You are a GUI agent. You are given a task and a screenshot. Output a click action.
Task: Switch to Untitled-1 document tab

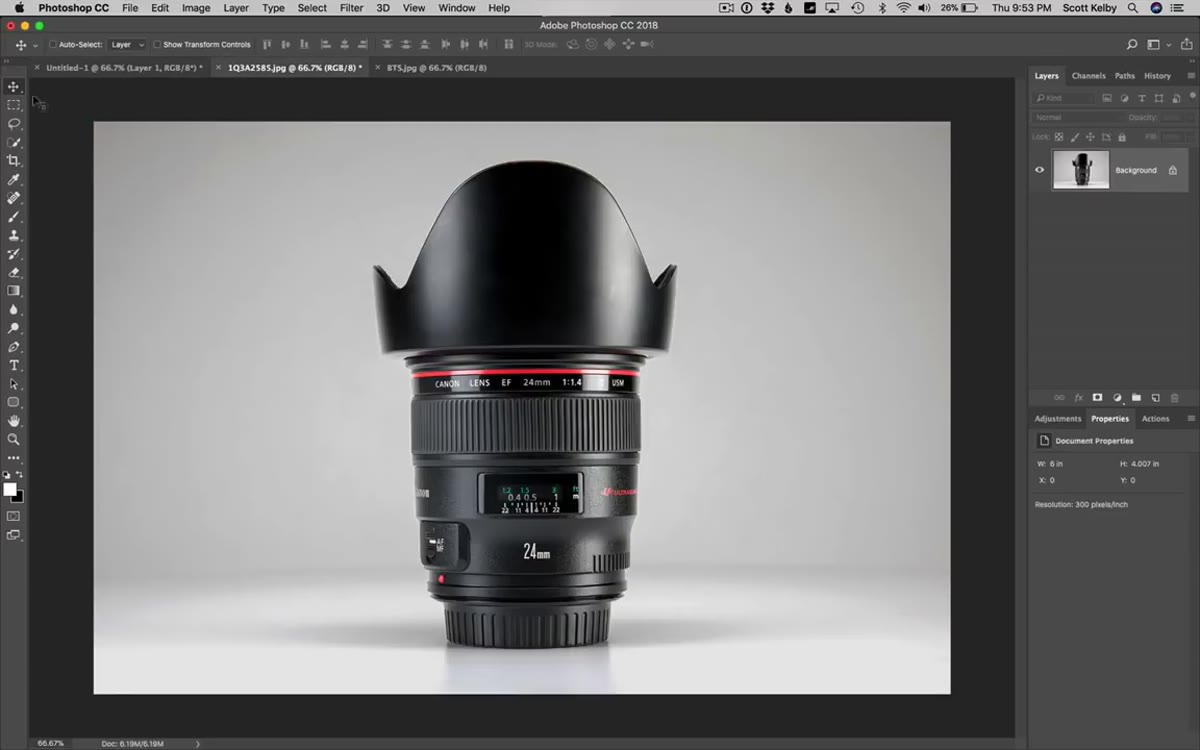[x=123, y=68]
